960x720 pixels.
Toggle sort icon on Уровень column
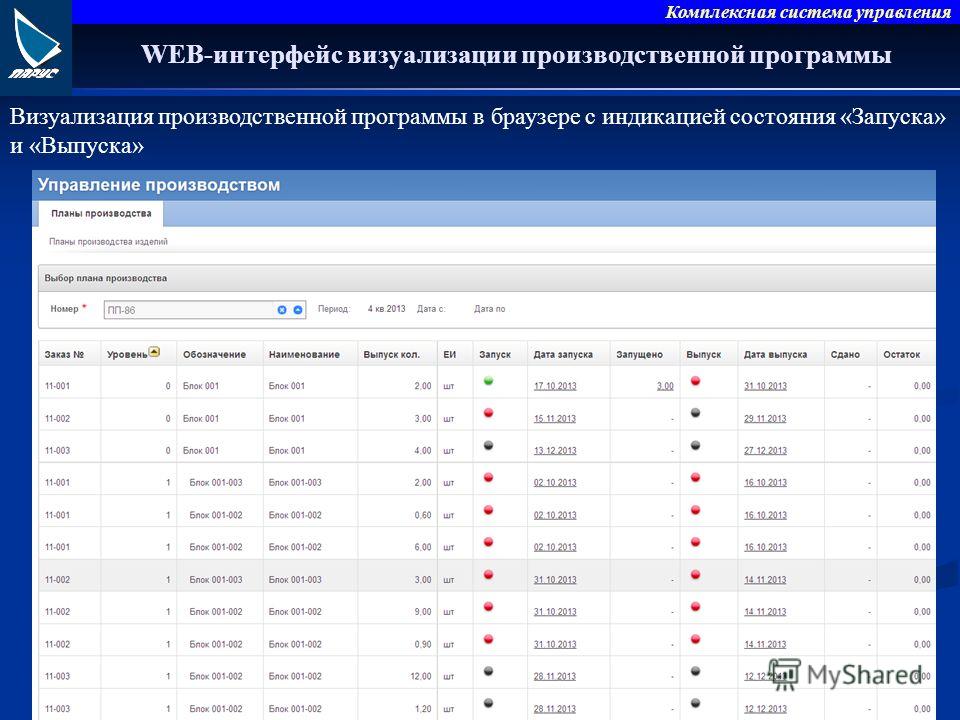pos(154,352)
